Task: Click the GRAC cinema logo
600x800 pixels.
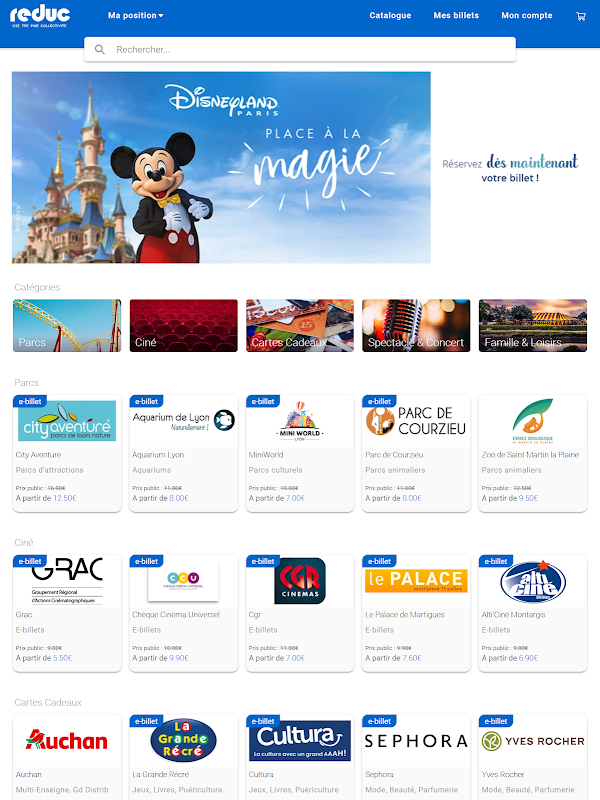Action: pos(67,581)
